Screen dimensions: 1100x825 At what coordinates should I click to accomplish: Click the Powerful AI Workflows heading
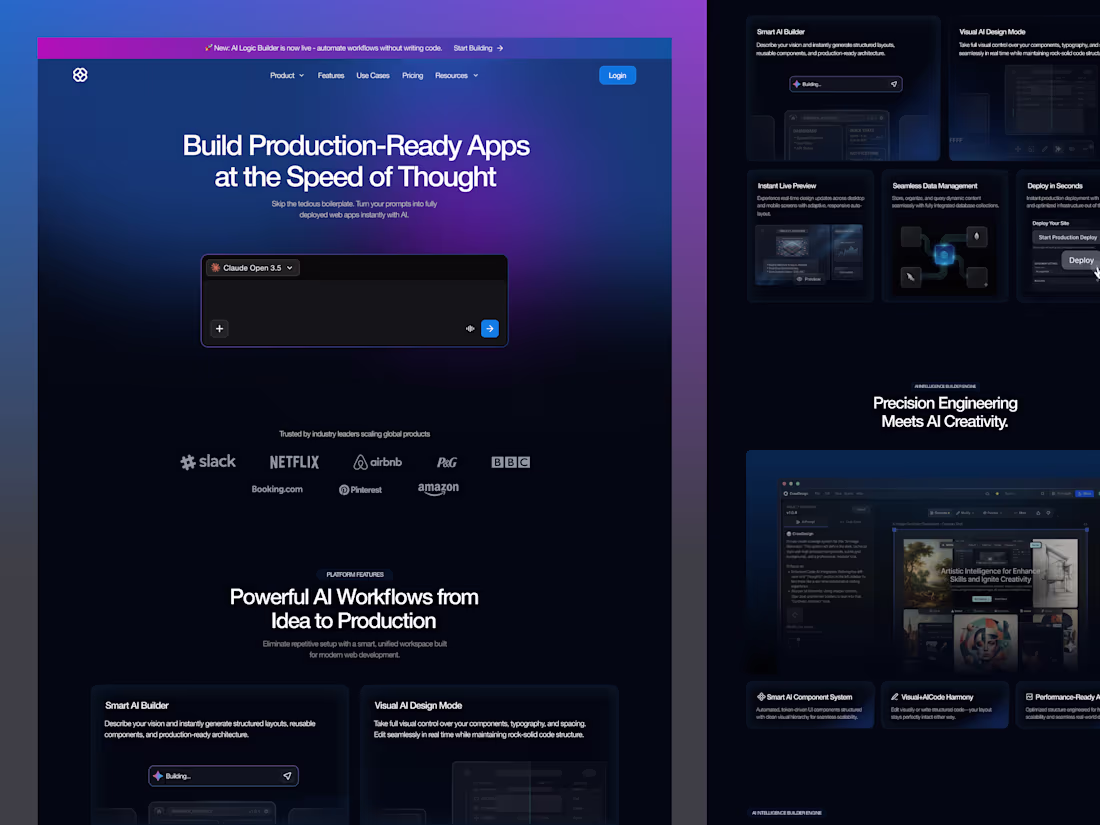[354, 608]
